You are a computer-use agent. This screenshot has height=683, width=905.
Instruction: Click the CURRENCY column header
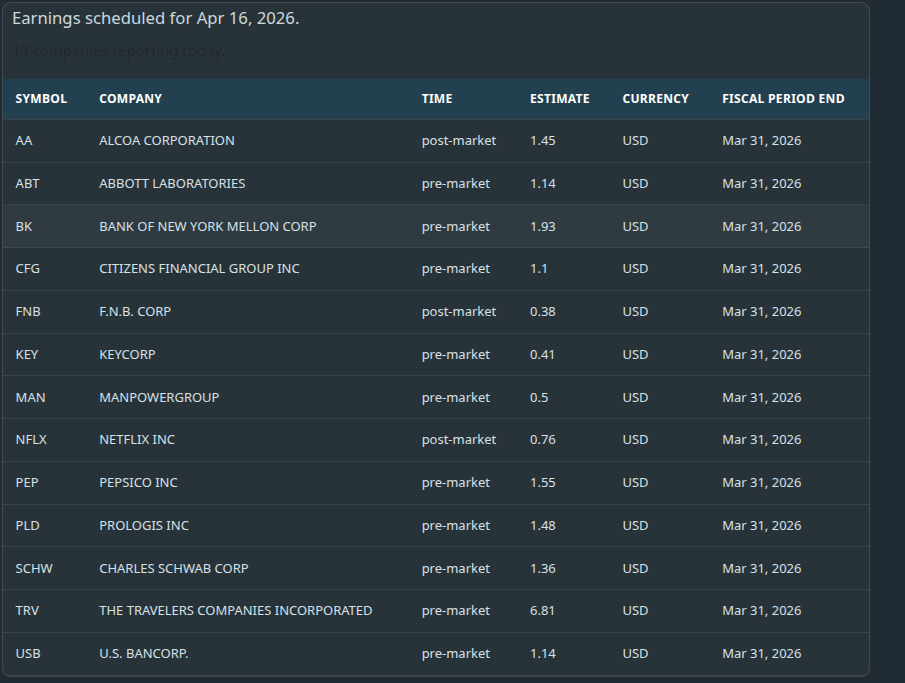click(655, 99)
